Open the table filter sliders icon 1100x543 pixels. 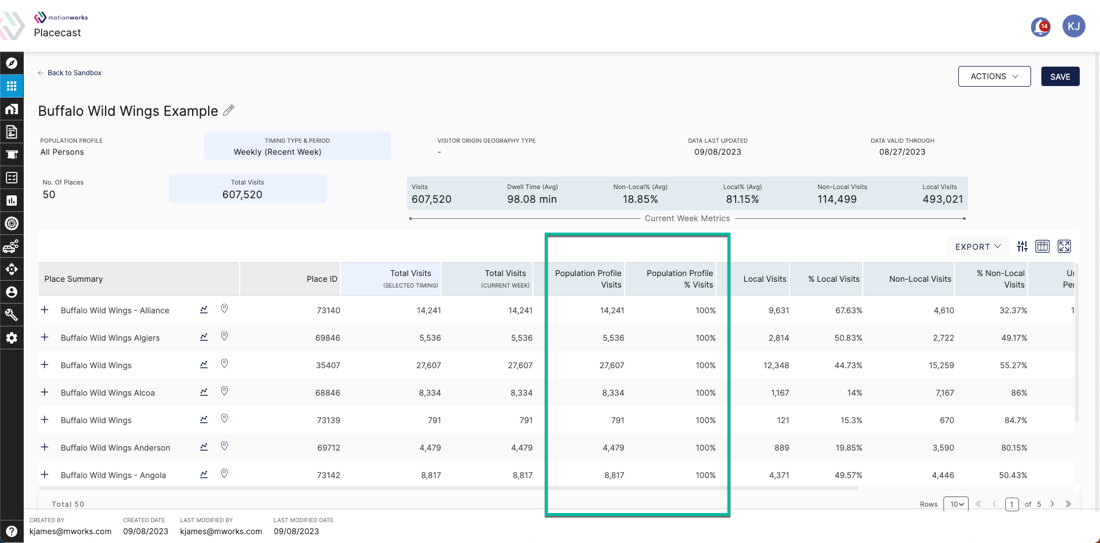1022,246
